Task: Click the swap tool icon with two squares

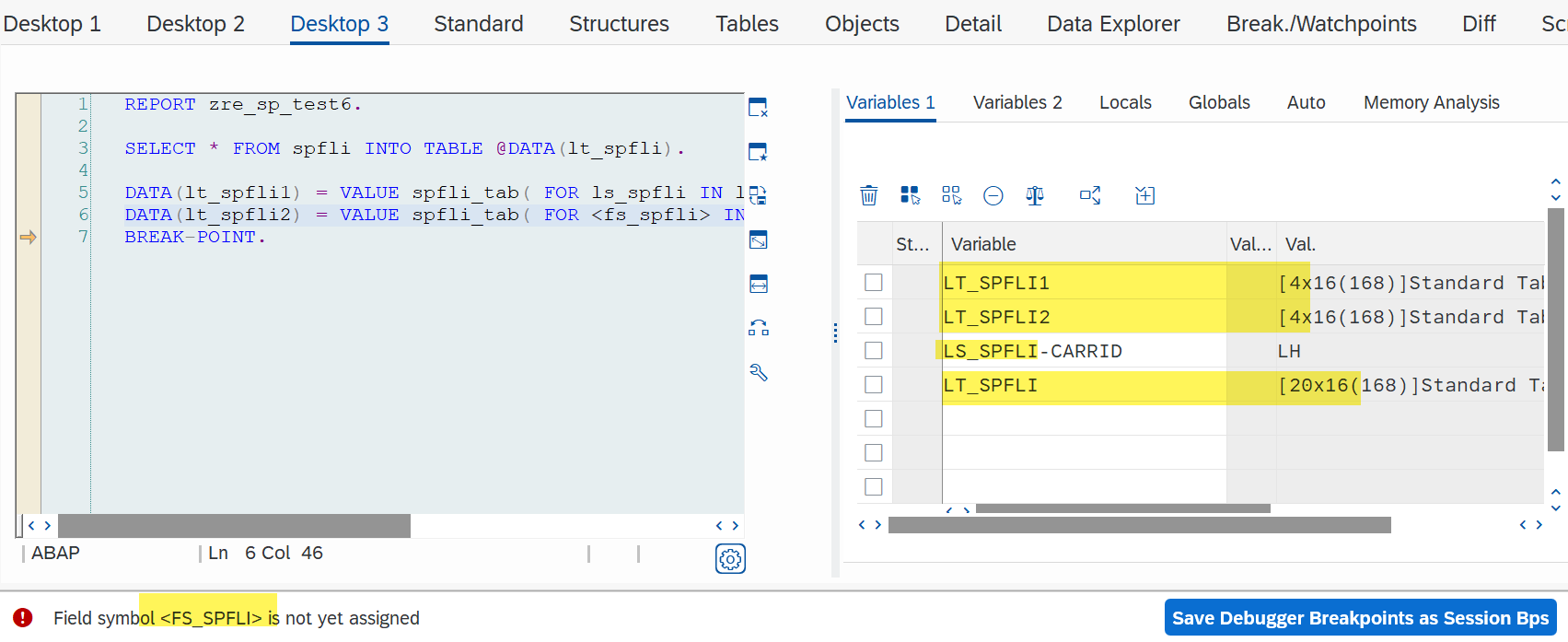Action: [758, 328]
